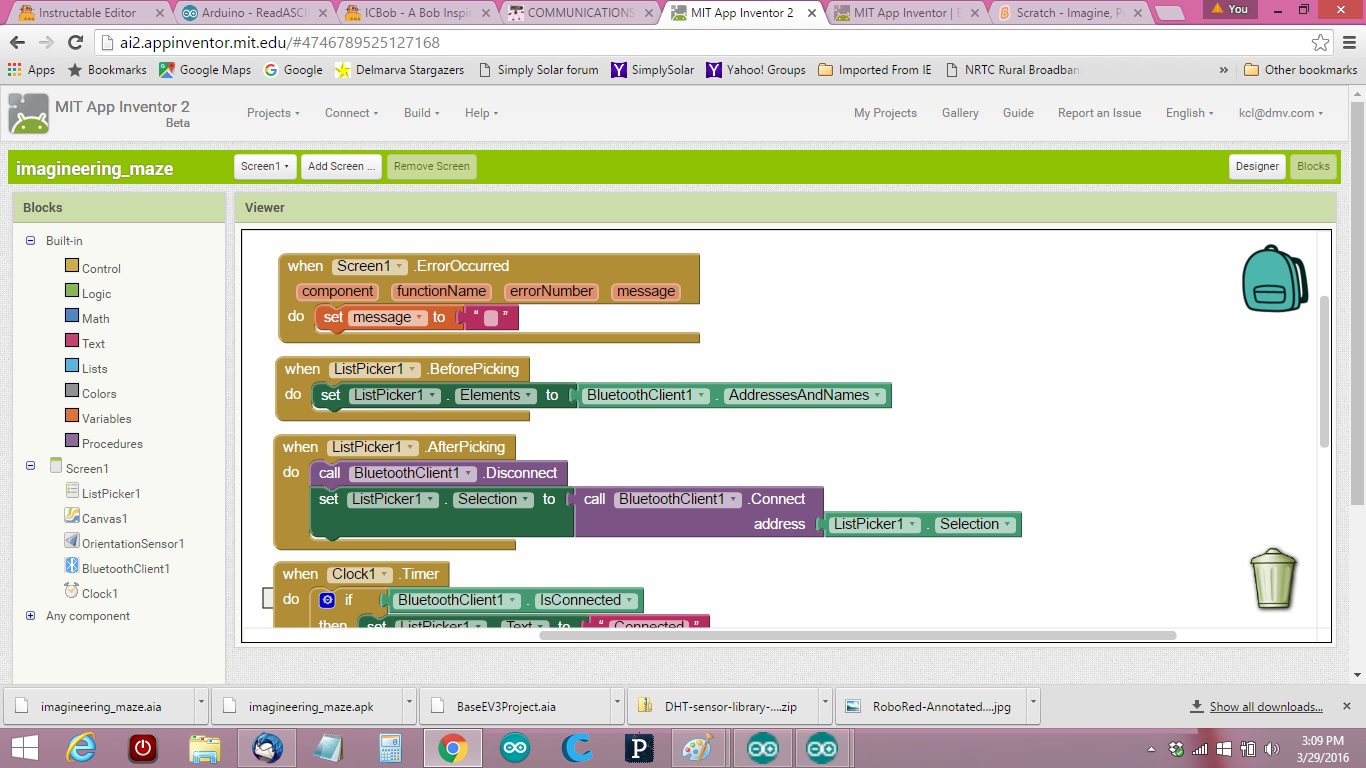1366x768 pixels.
Task: Switch to the Blocks view
Action: point(1313,167)
